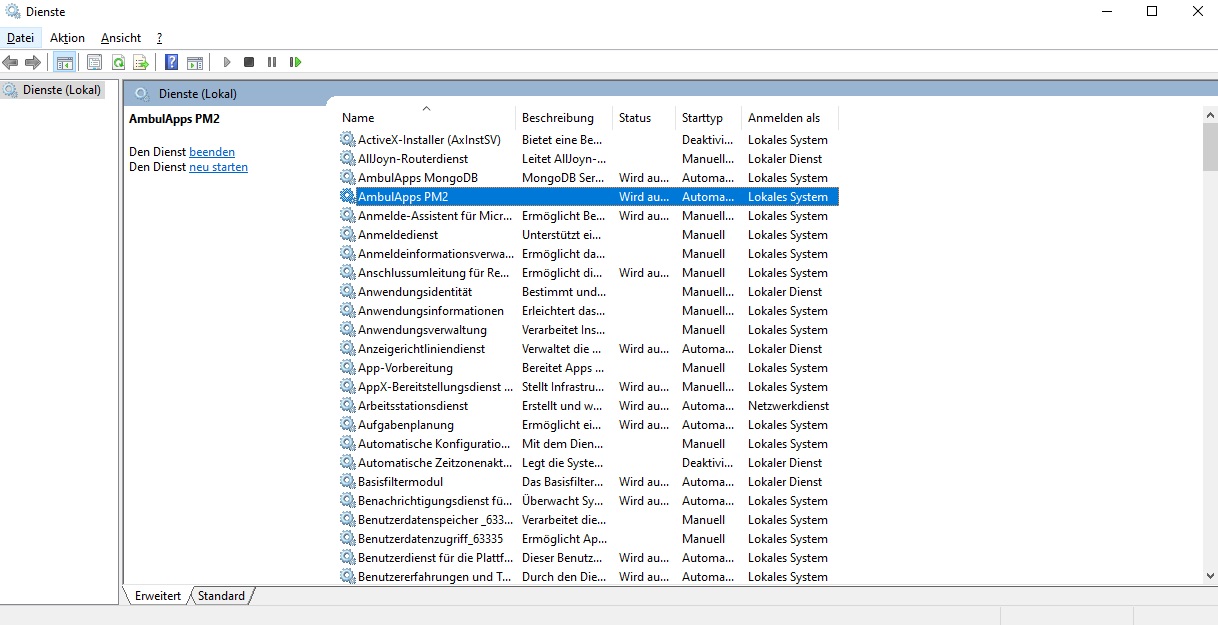The height and width of the screenshot is (625, 1218).
Task: Click the Stop Service square icon
Action: pyautogui.click(x=249, y=62)
